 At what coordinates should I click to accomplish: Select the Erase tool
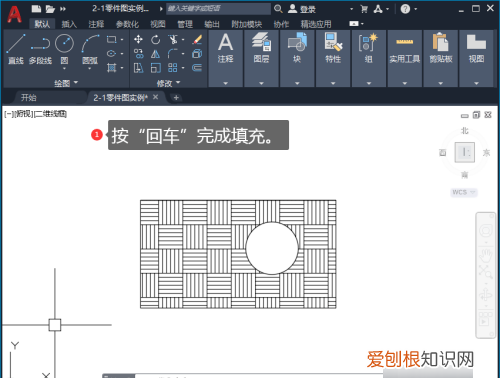[x=197, y=40]
